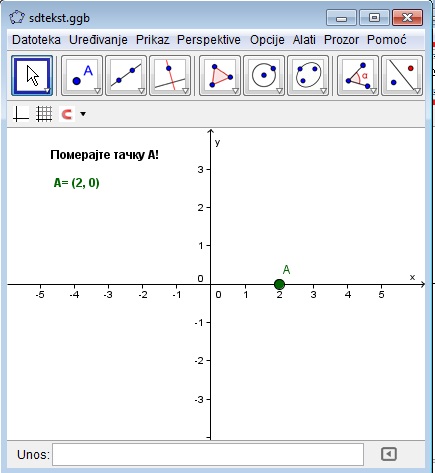The image size is (435, 473).
Task: Toggle the coordinate axes display
Action: click(x=21, y=114)
